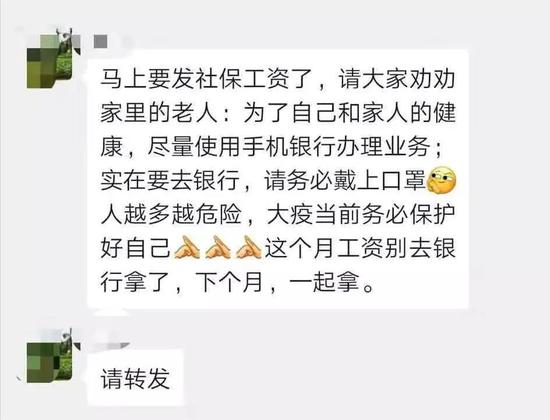Screen dimensions: 550x420
Task: Click the middle praying hands emoji
Action: pos(218,247)
